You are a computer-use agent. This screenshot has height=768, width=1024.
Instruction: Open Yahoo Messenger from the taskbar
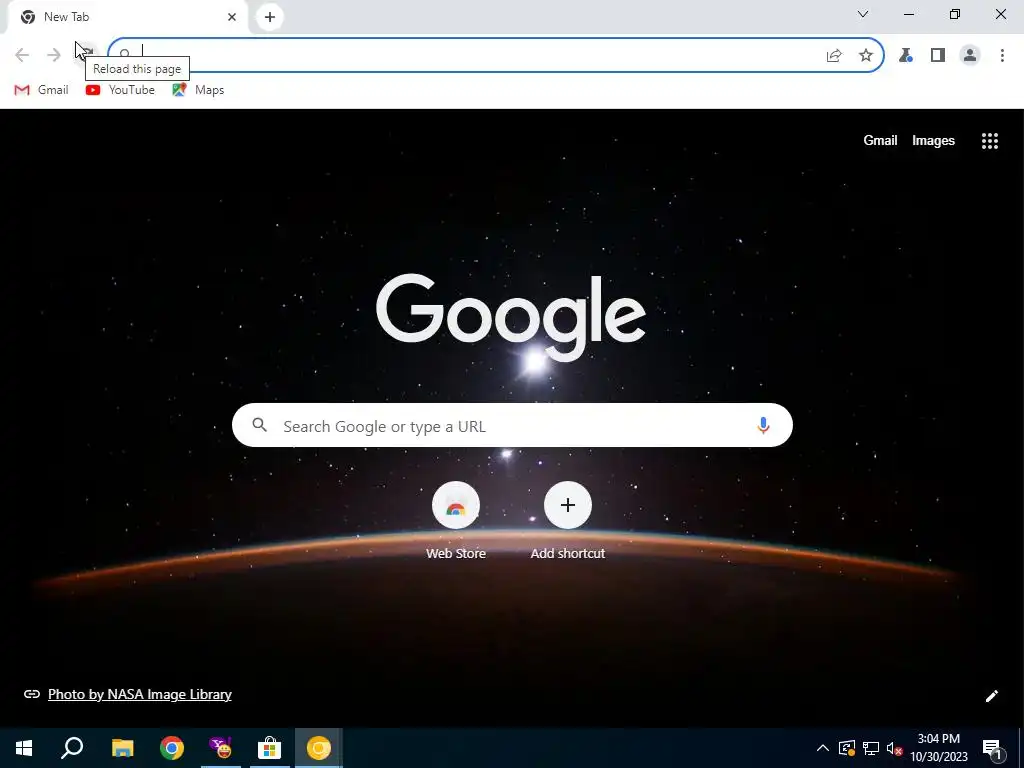pyautogui.click(x=221, y=748)
